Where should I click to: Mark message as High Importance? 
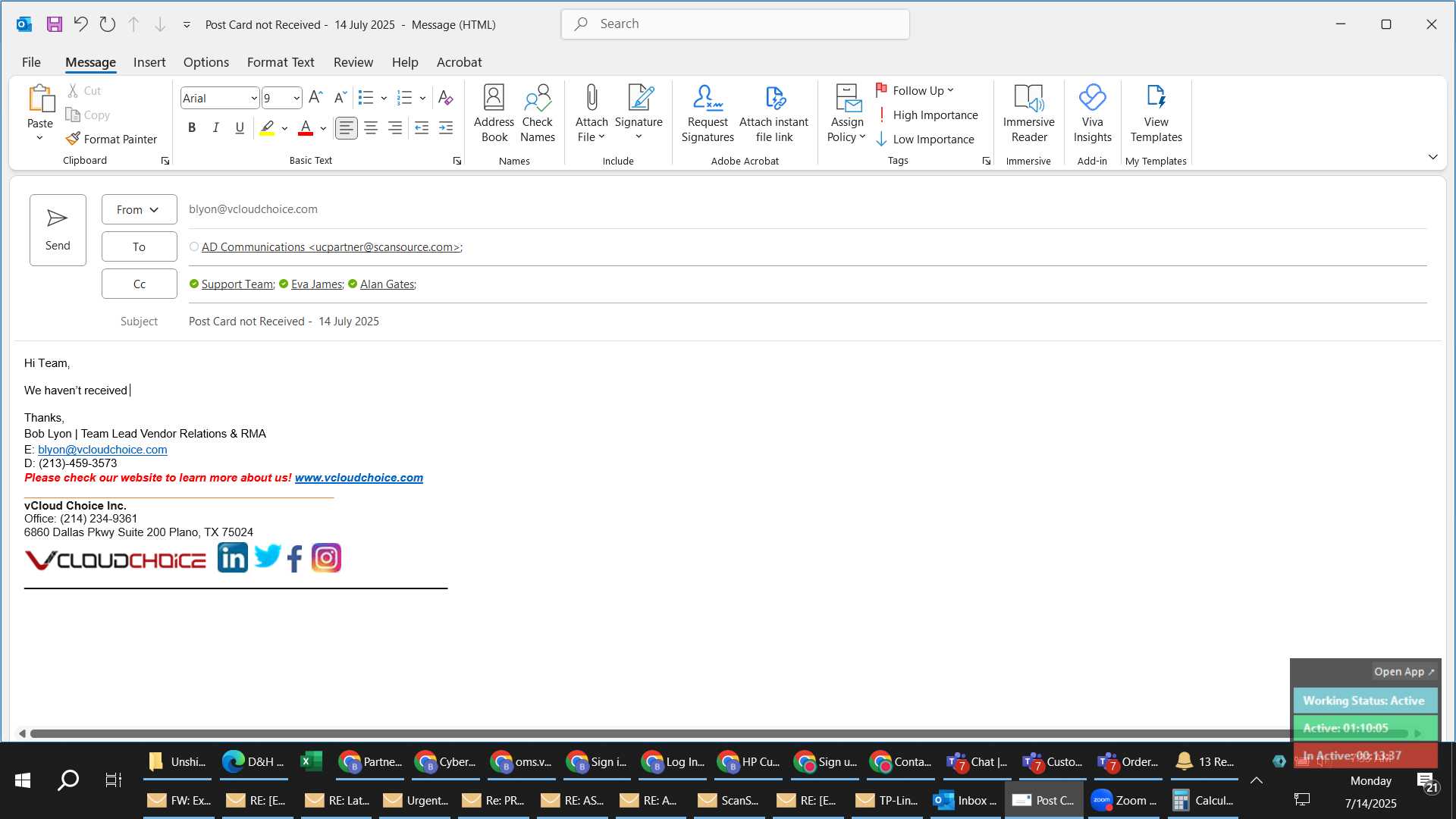pyautogui.click(x=927, y=115)
